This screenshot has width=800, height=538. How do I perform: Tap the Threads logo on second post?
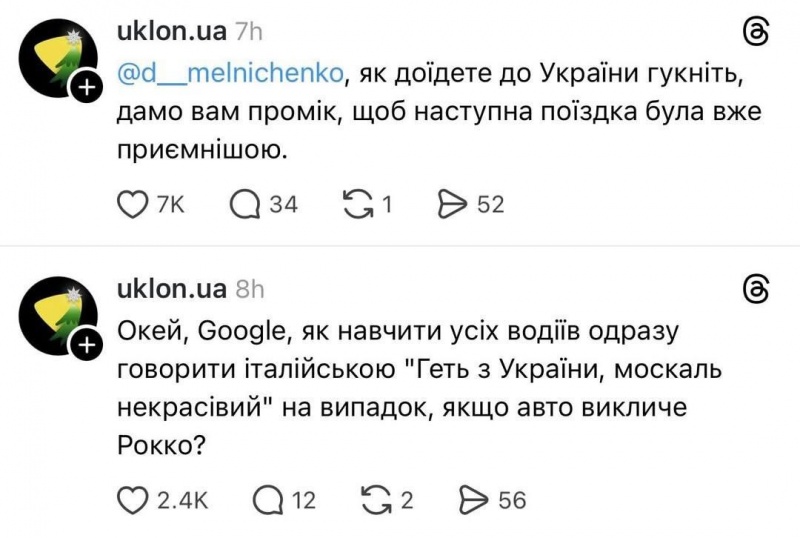click(757, 288)
